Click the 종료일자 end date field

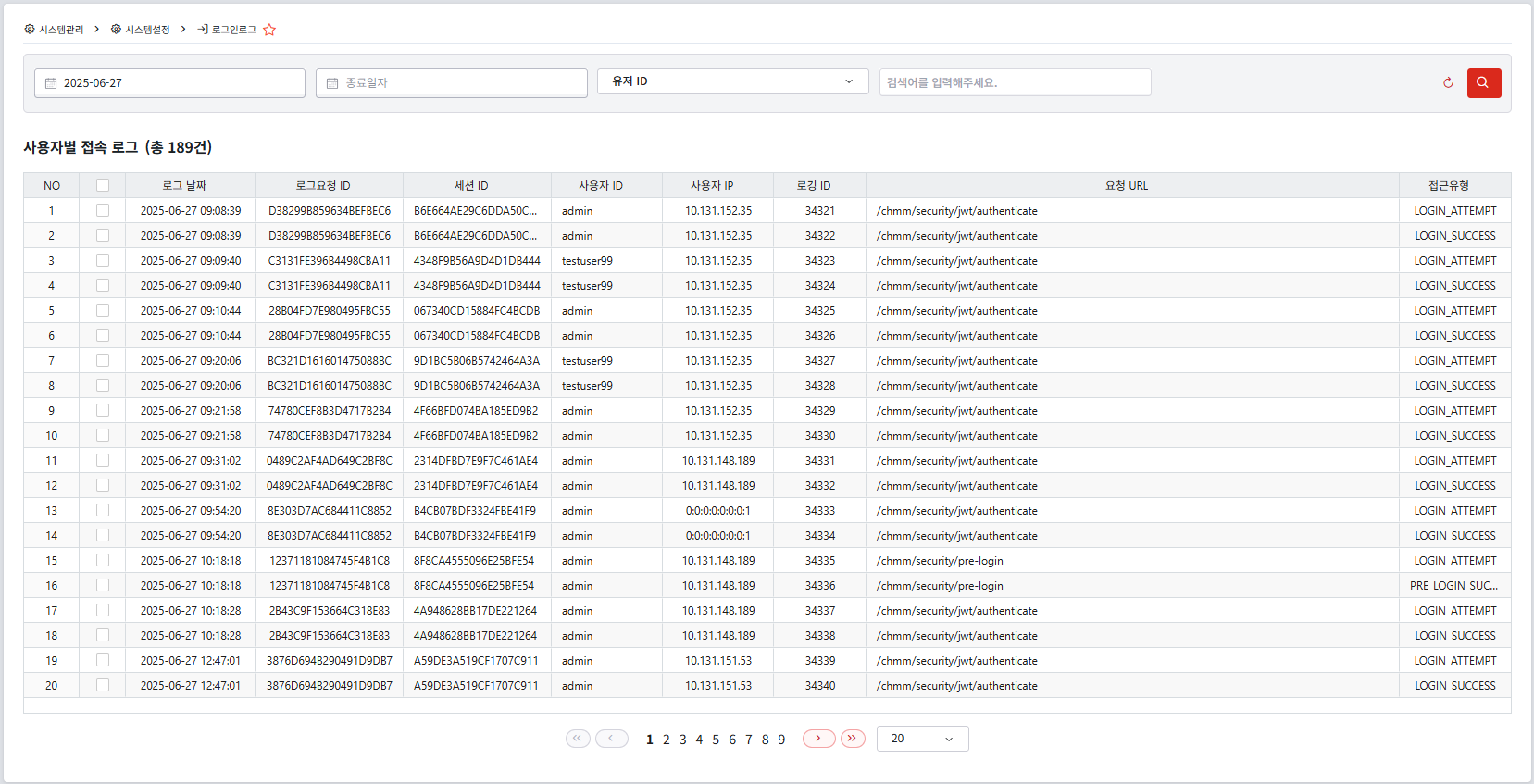click(451, 83)
